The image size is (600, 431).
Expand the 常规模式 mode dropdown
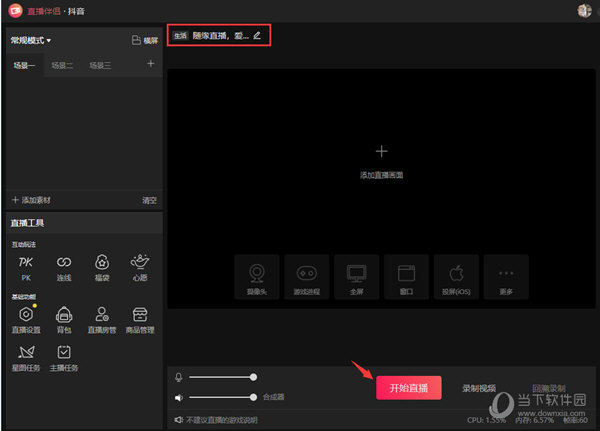pyautogui.click(x=31, y=40)
